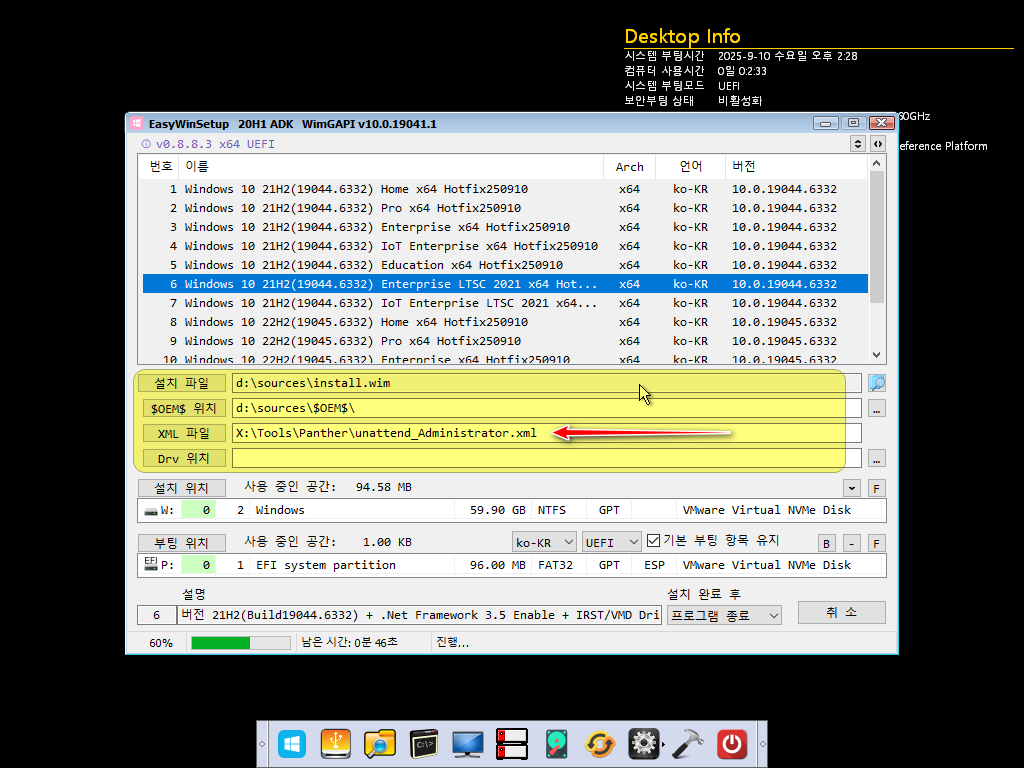Viewport: 1024px width, 768px height.
Task: Click the install.wim path field
Action: [546, 383]
